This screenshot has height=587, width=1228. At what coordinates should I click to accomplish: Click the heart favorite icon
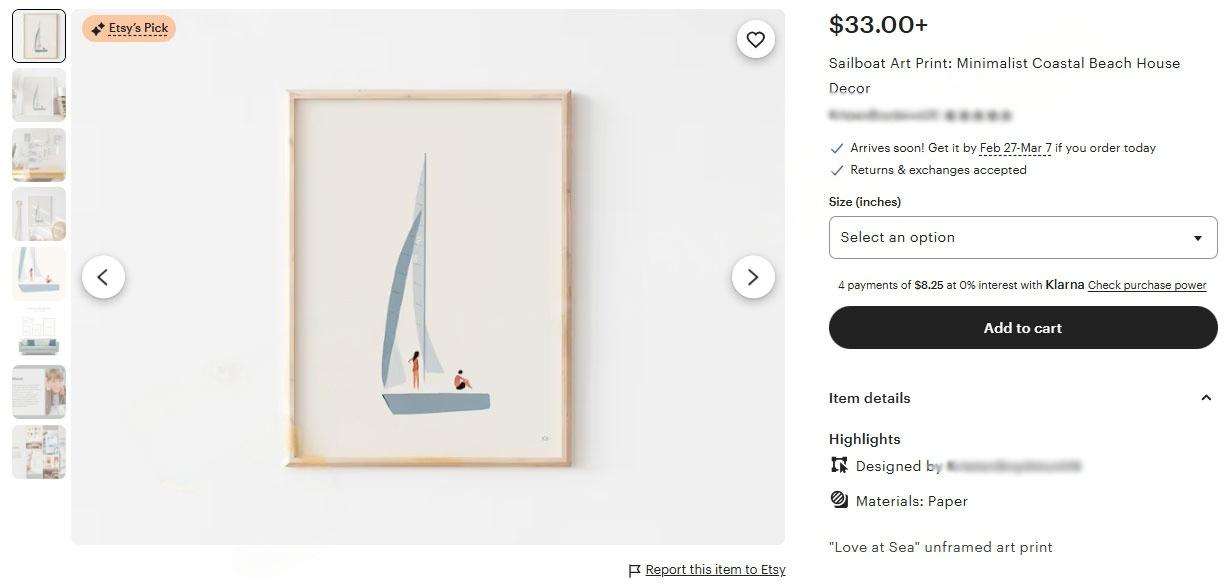(x=755, y=39)
